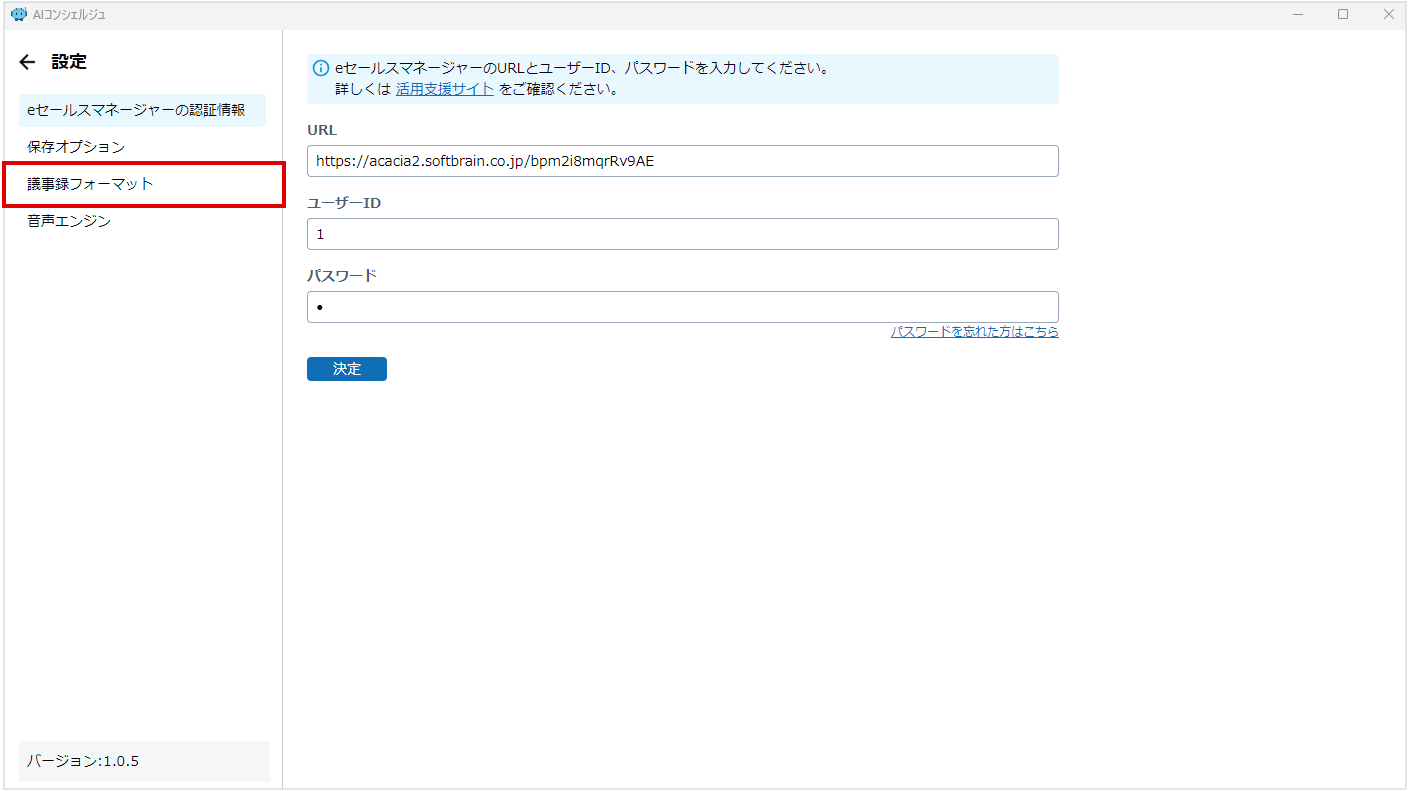This screenshot has height=791, width=1408.
Task: Close the AIコンシェルジュ window
Action: pos(1388,14)
